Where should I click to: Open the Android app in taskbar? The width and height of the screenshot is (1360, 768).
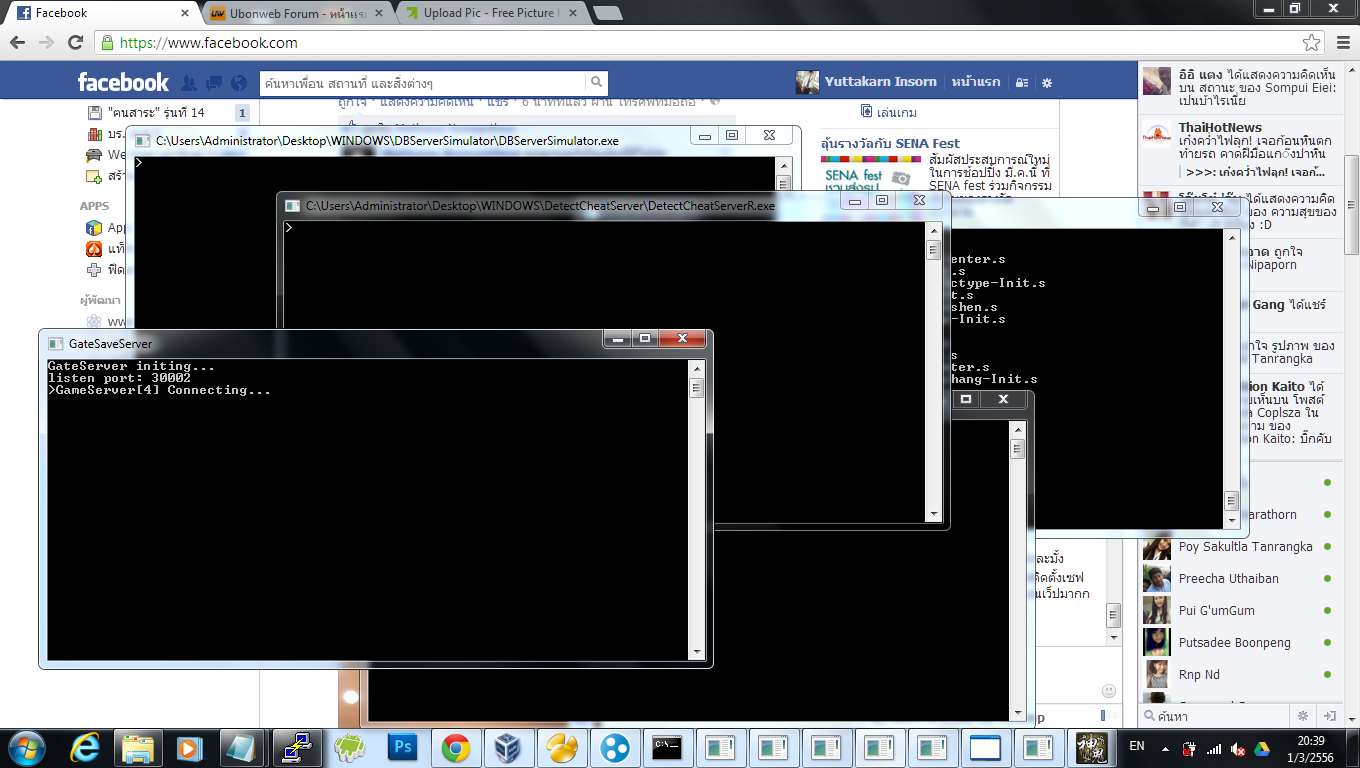[x=350, y=747]
